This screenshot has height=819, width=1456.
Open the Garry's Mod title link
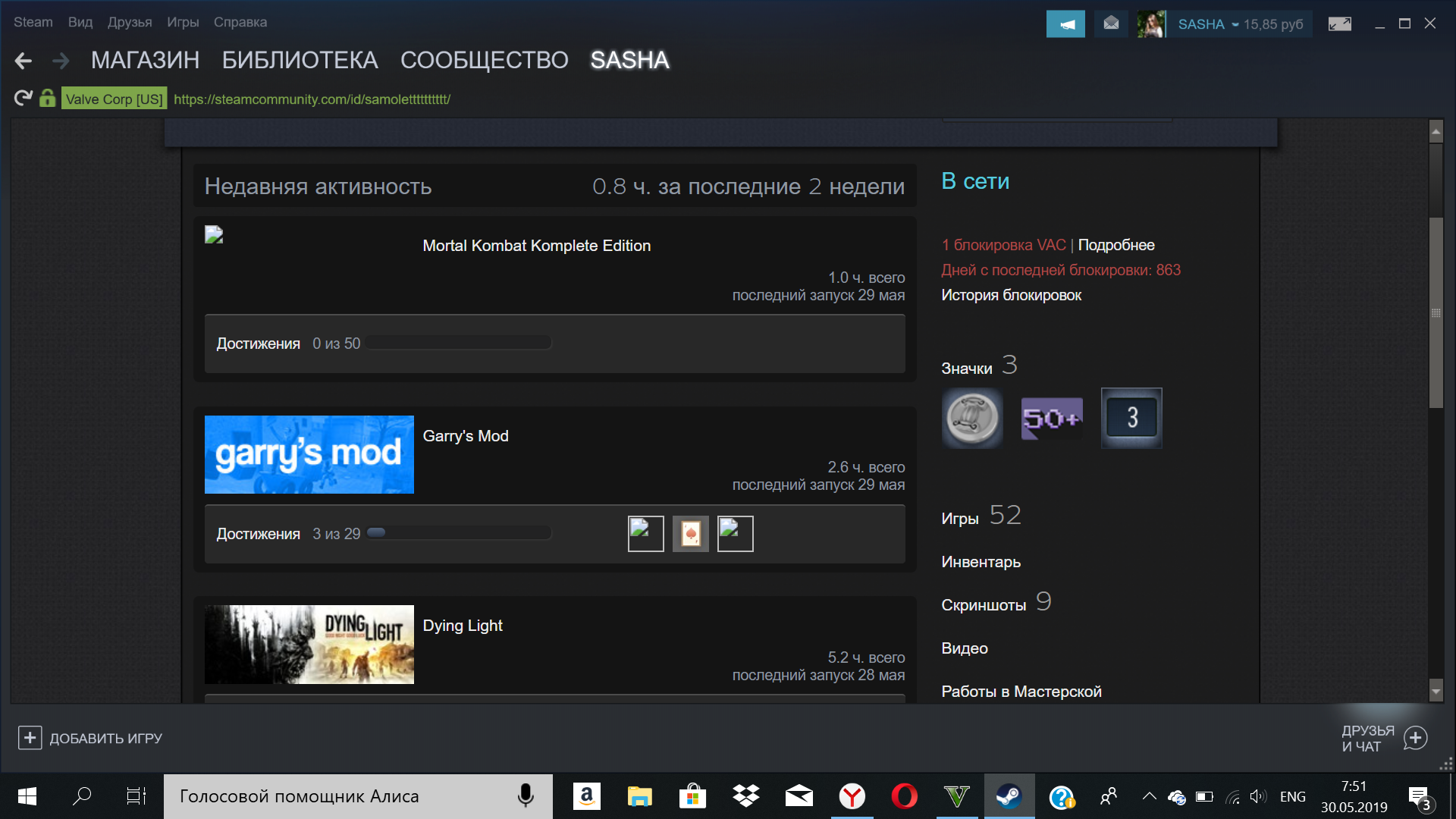(x=466, y=436)
